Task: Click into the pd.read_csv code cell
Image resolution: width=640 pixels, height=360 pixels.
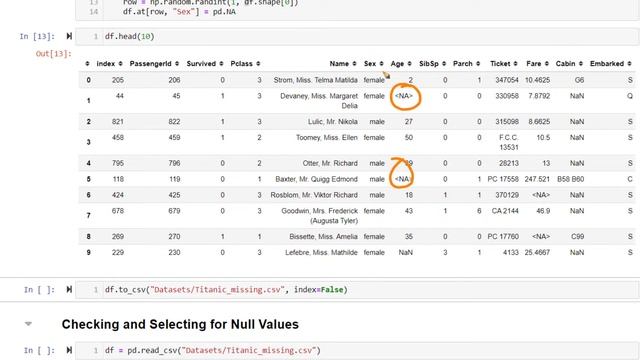Action: (x=357, y=351)
